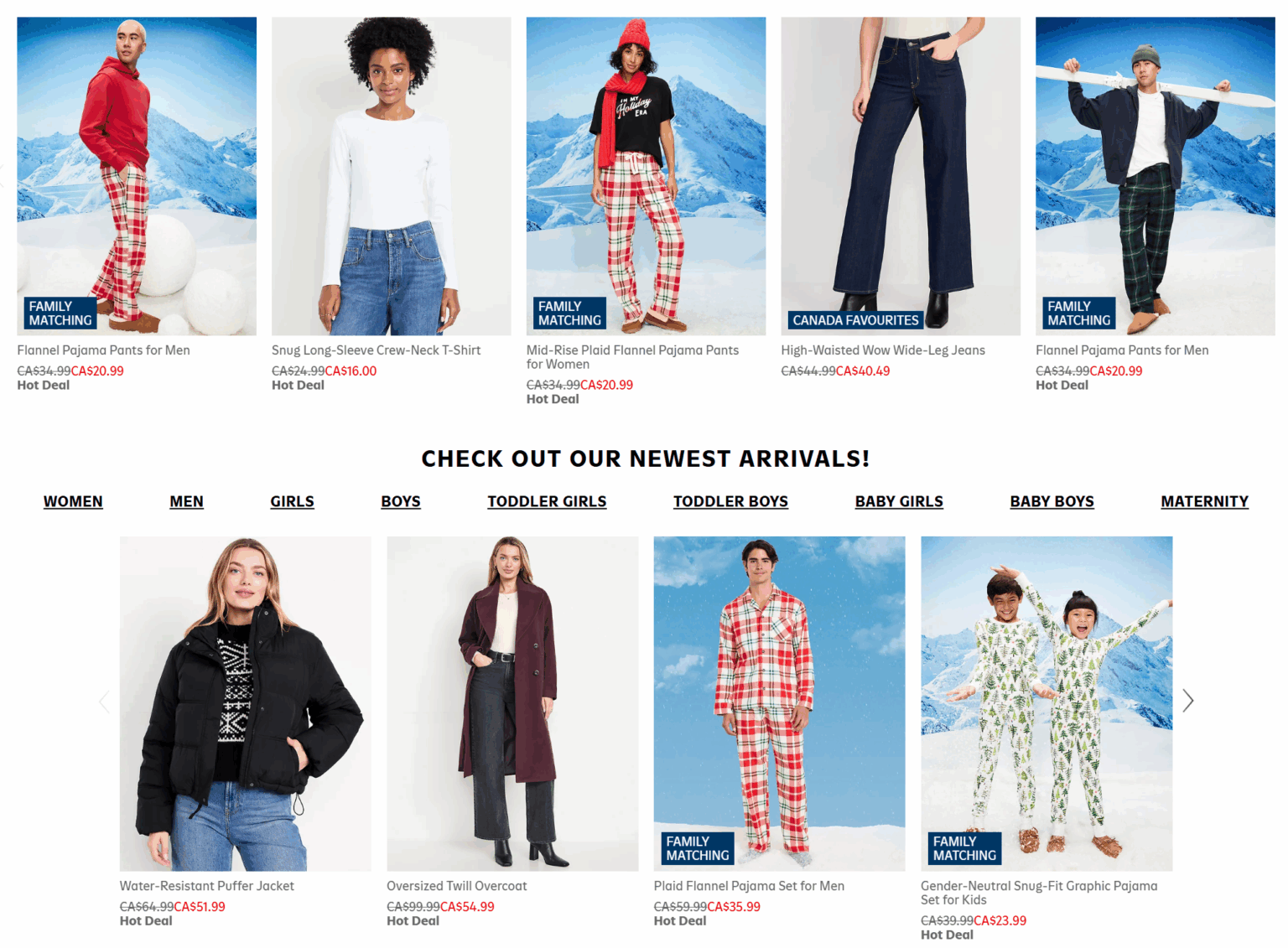This screenshot has height=948, width=1288.
Task: Open the TODDLER BOYS tab
Action: click(x=730, y=501)
